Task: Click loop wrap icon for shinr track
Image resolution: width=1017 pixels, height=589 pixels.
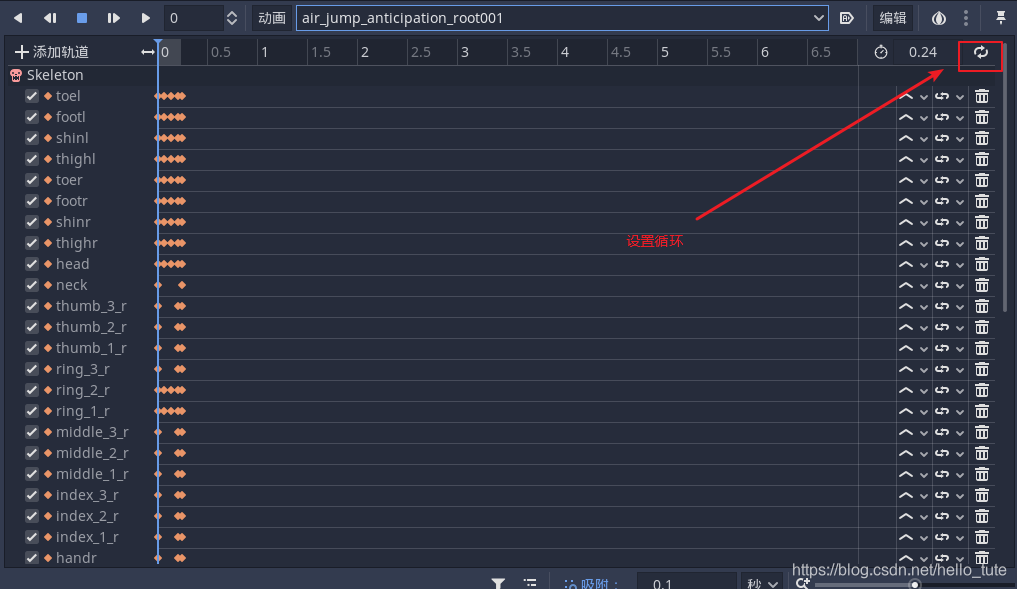Action: tap(942, 222)
